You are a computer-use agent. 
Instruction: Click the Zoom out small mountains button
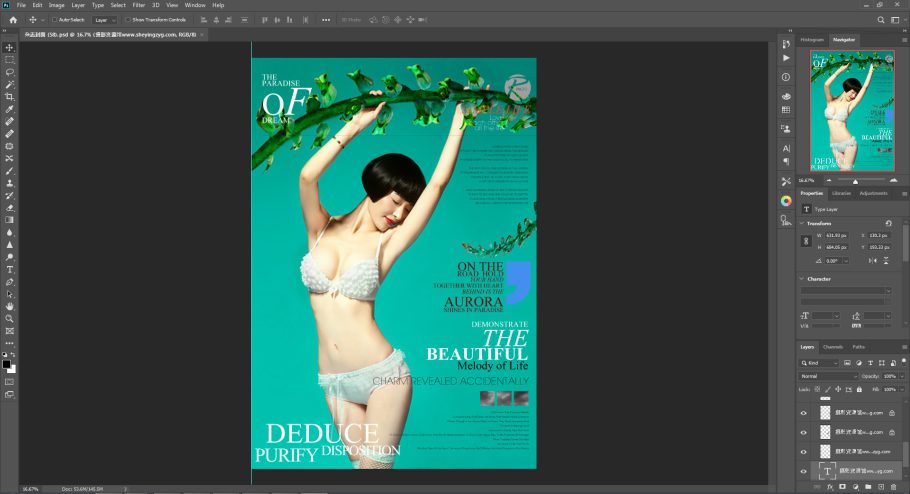(x=829, y=181)
